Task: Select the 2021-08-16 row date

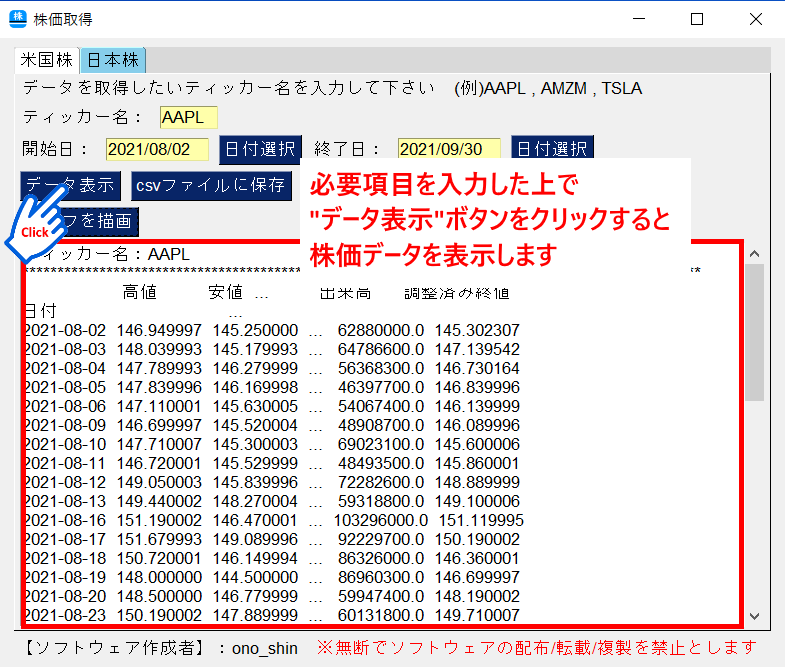Action: tap(66, 521)
